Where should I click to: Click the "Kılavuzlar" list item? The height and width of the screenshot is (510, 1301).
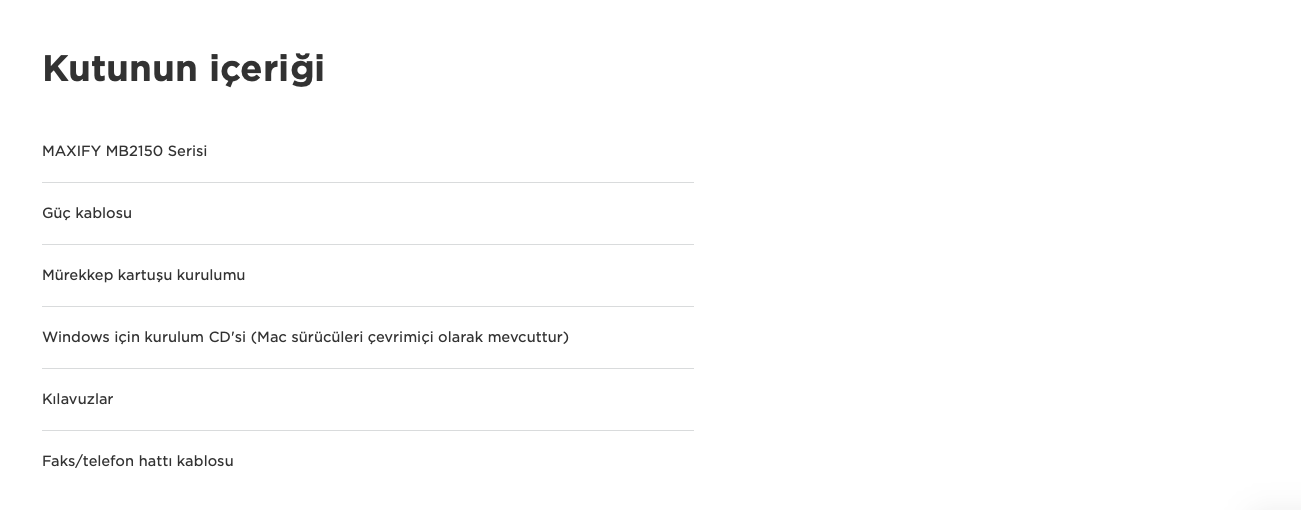[x=77, y=399]
